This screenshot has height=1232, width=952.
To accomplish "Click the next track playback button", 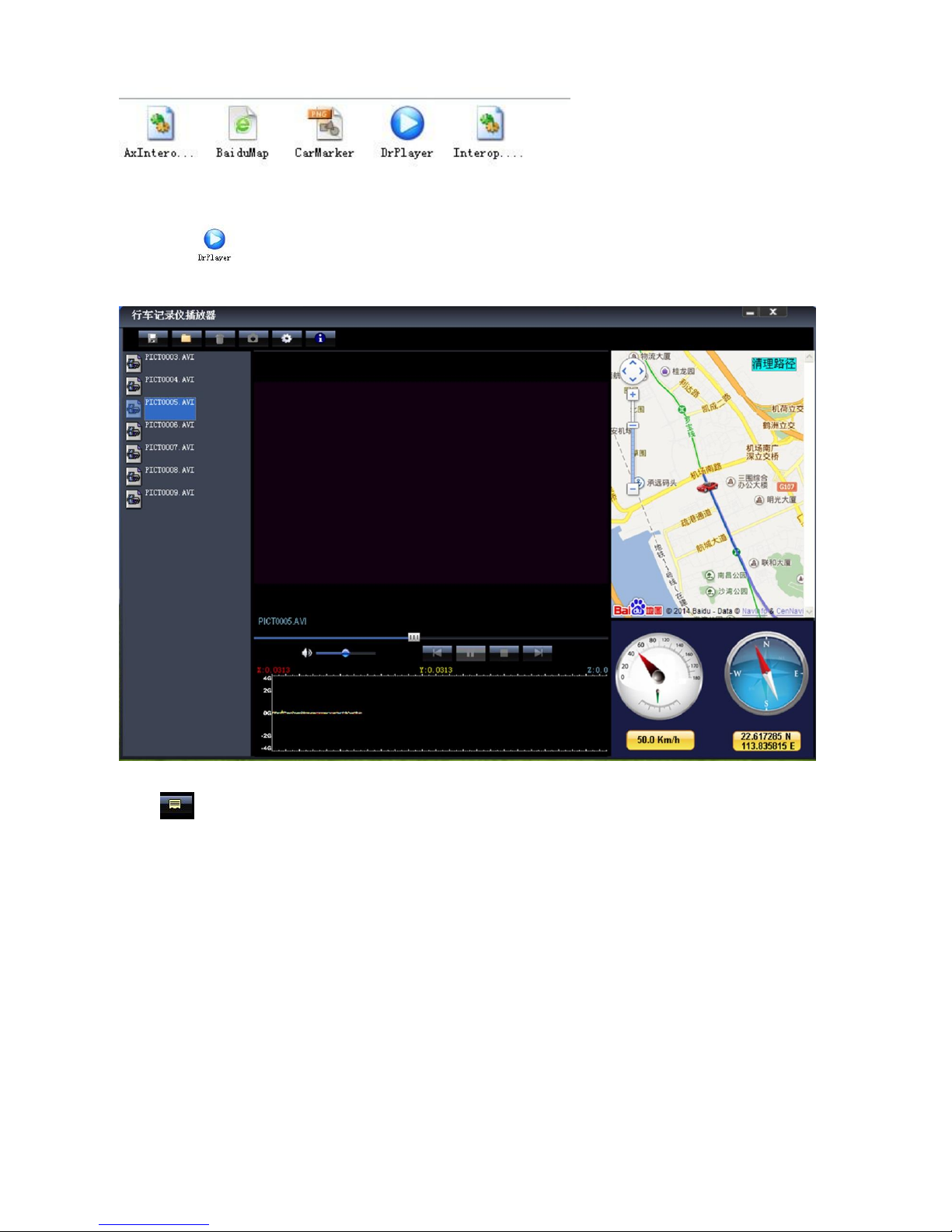I will (537, 653).
